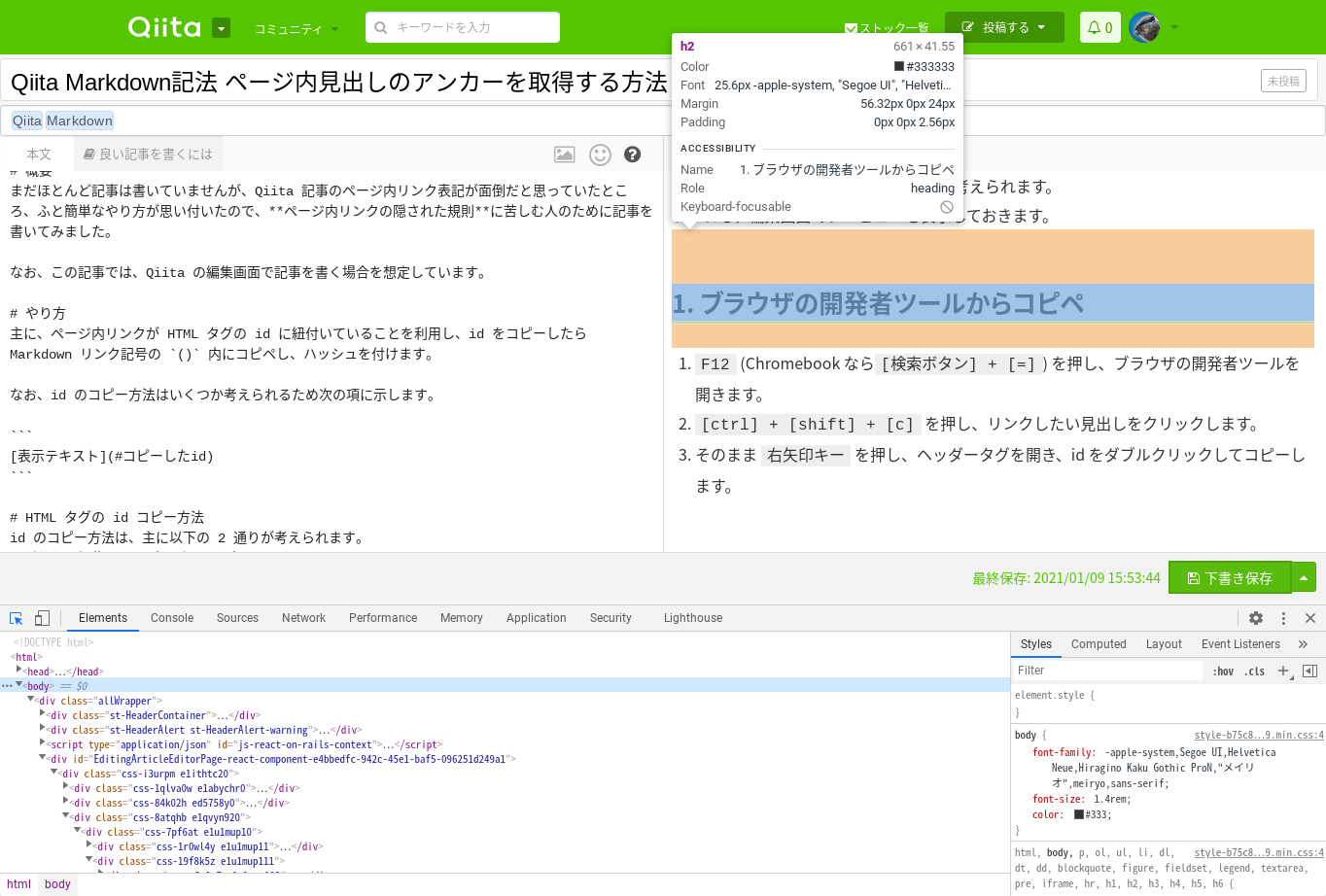Switch to the 本文 tab
1326x896 pixels.
point(39,154)
